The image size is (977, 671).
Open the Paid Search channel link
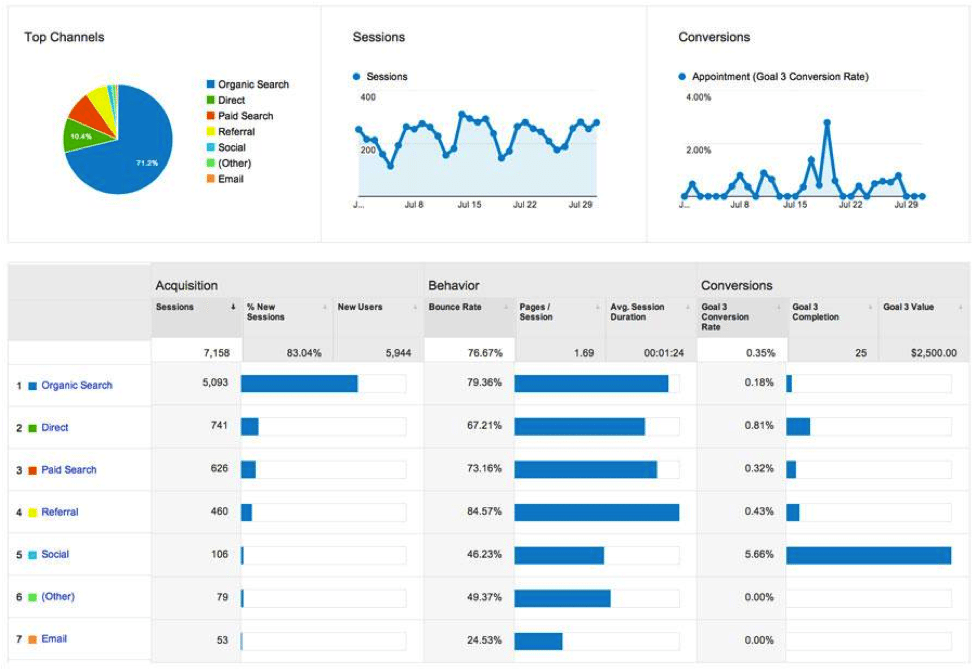click(x=69, y=470)
